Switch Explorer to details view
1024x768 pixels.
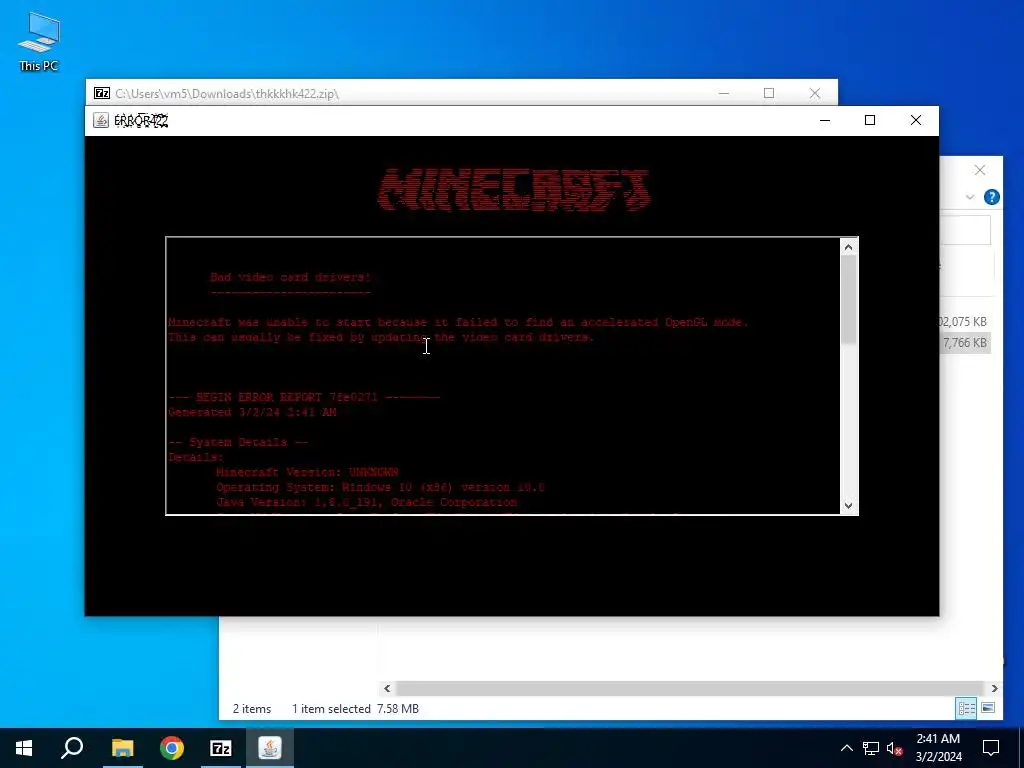point(967,708)
